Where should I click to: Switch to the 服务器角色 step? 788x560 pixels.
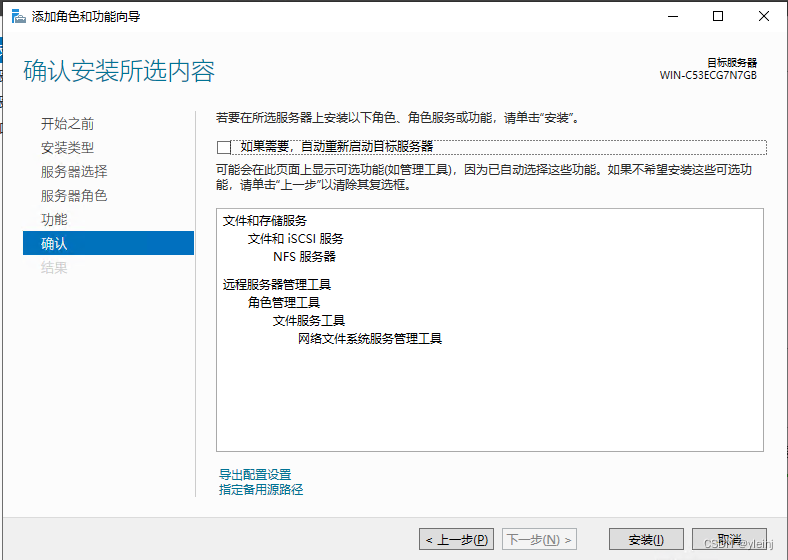74,196
